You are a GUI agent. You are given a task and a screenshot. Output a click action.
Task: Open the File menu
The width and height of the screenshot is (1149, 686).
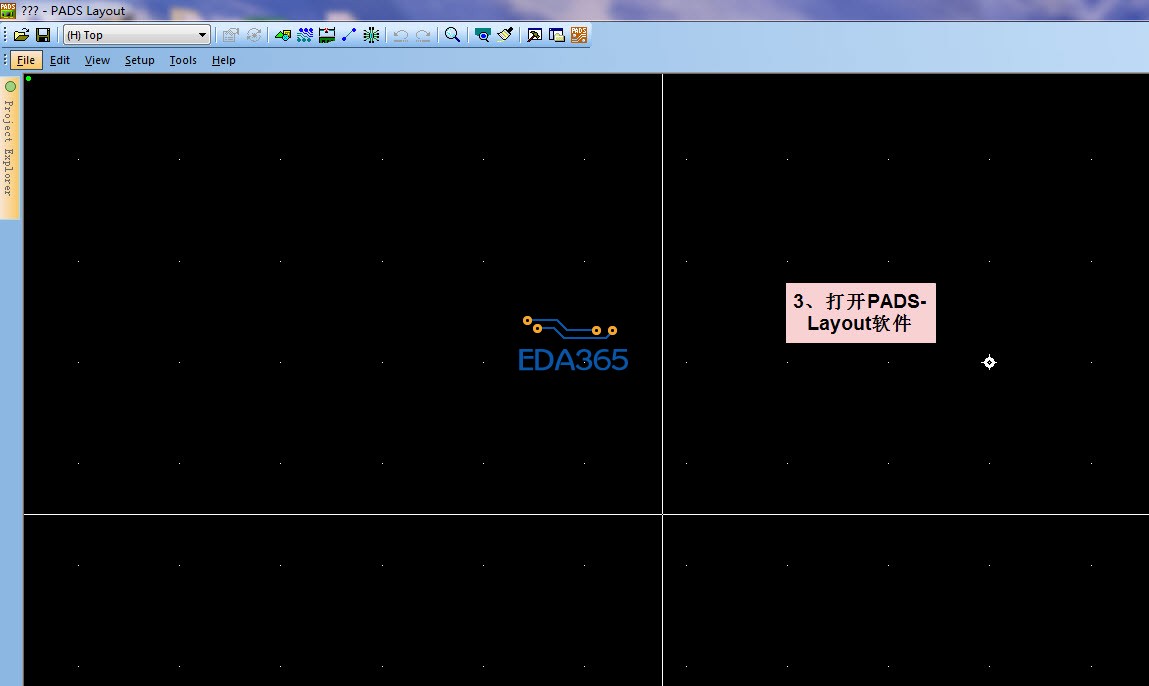[26, 60]
